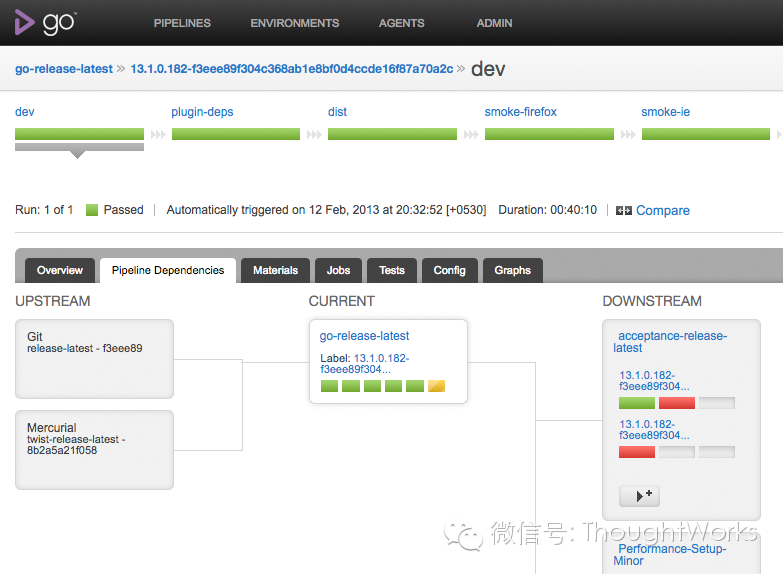The image size is (783, 574).
Task: Click the Go logo icon
Action: (45, 22)
